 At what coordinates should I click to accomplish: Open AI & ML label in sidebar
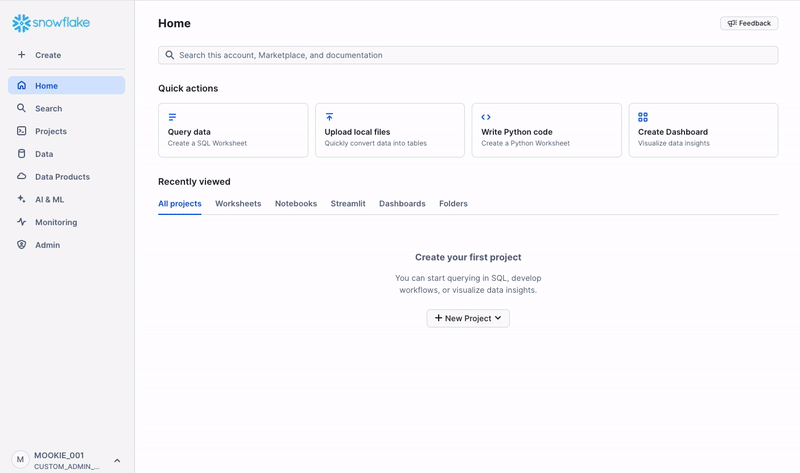coord(49,200)
